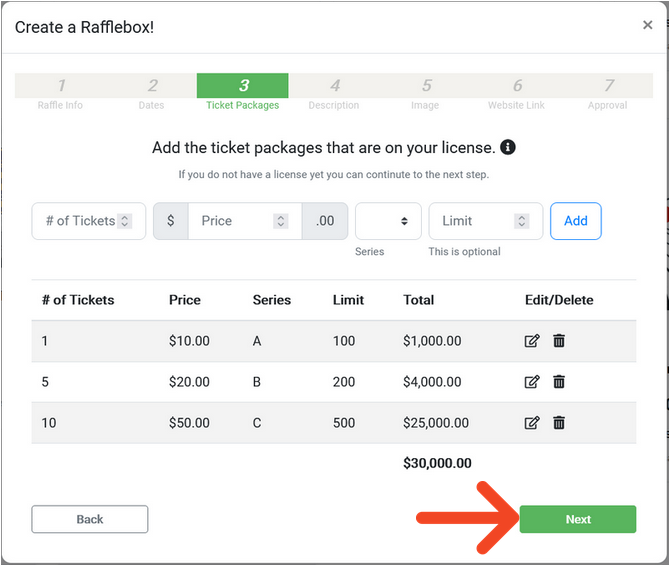Edit the 10-ticket $50.00 package
The width and height of the screenshot is (670, 566).
pos(532,423)
